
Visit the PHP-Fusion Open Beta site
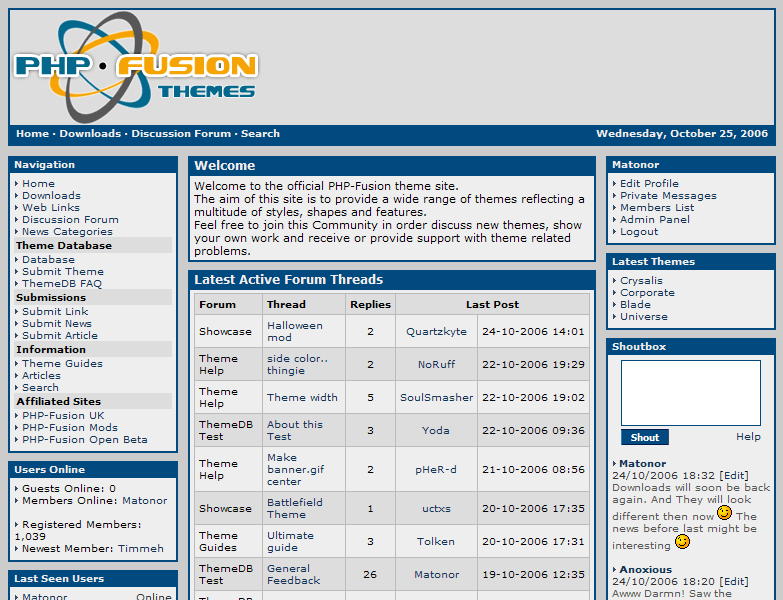point(85,439)
